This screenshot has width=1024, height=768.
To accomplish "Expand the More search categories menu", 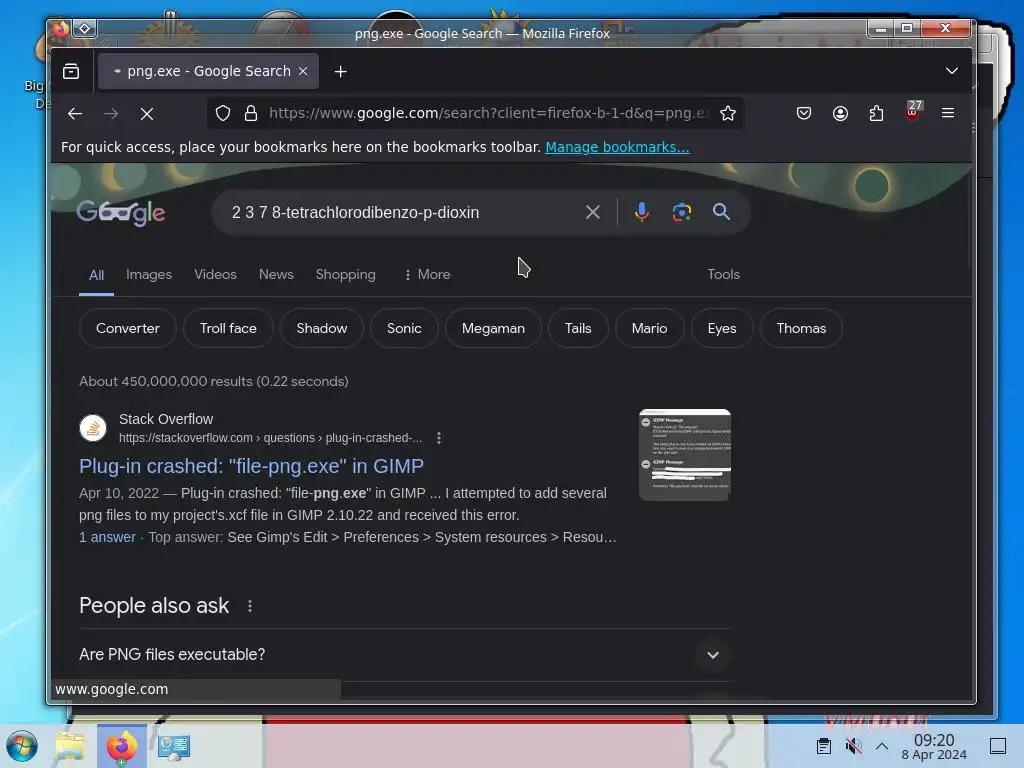I will pos(427,274).
